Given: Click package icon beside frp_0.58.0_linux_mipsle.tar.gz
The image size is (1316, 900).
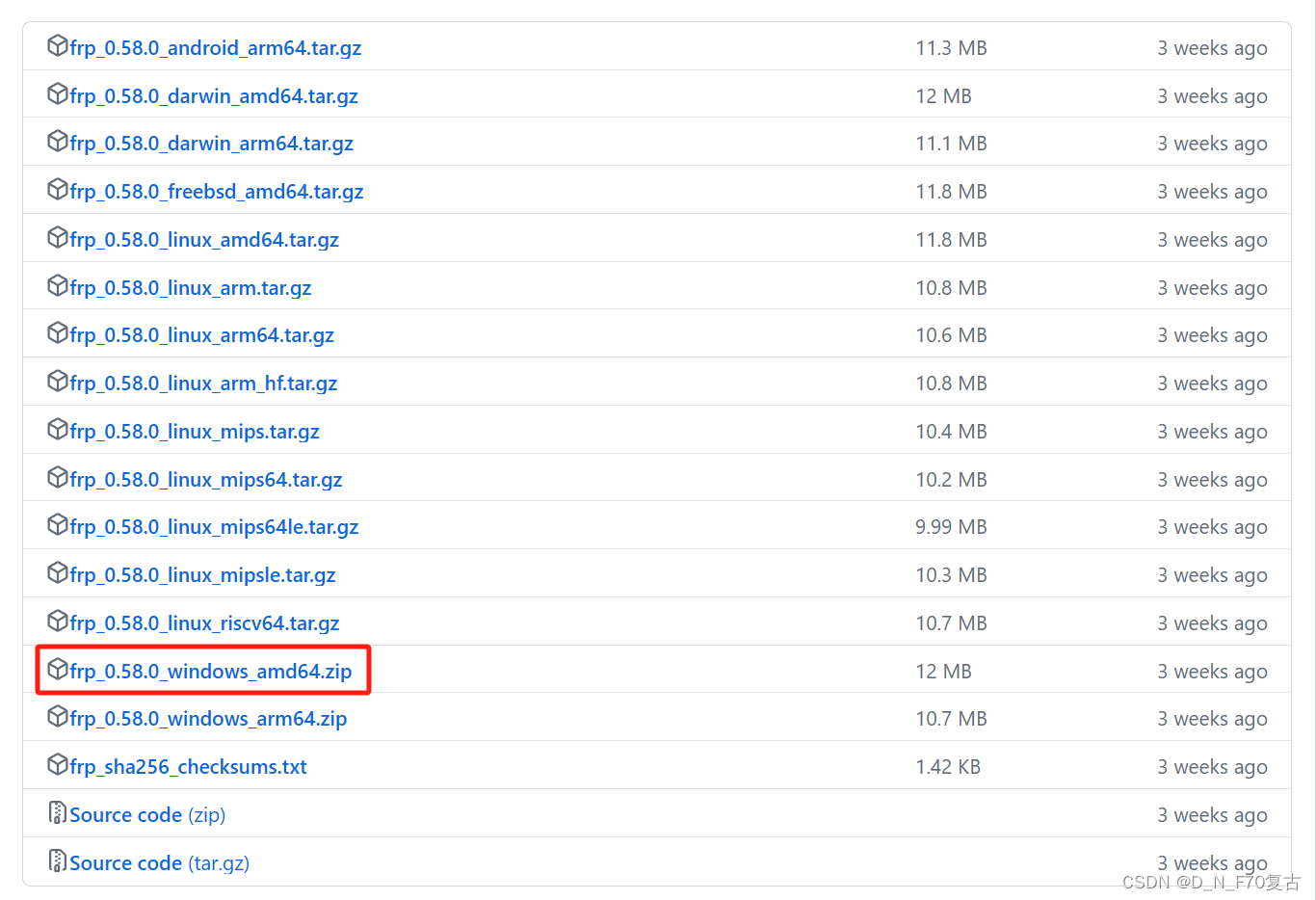Looking at the screenshot, I should pyautogui.click(x=58, y=572).
